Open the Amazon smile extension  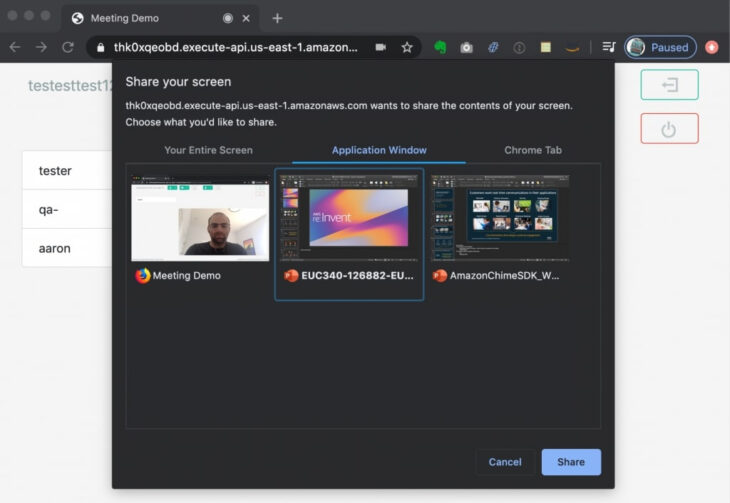pyautogui.click(x=572, y=48)
